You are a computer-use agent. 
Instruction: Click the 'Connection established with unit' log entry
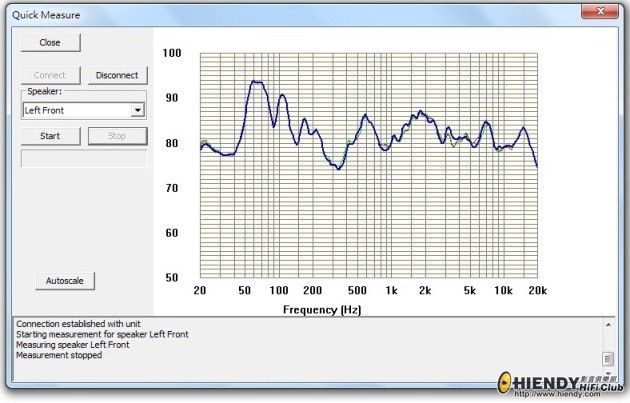point(82,324)
